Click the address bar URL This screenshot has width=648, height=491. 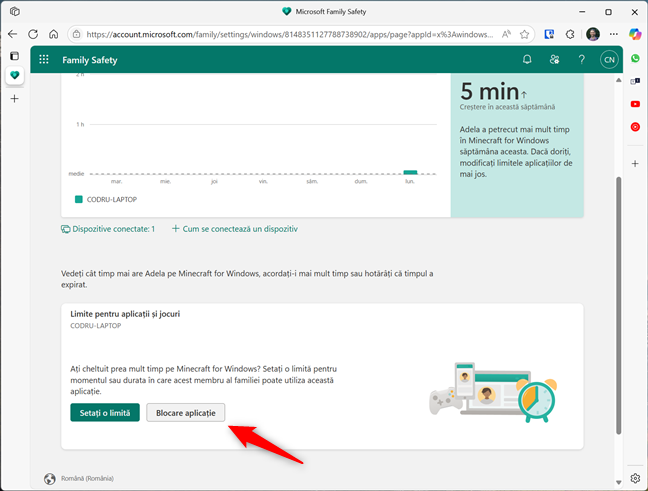click(289, 34)
